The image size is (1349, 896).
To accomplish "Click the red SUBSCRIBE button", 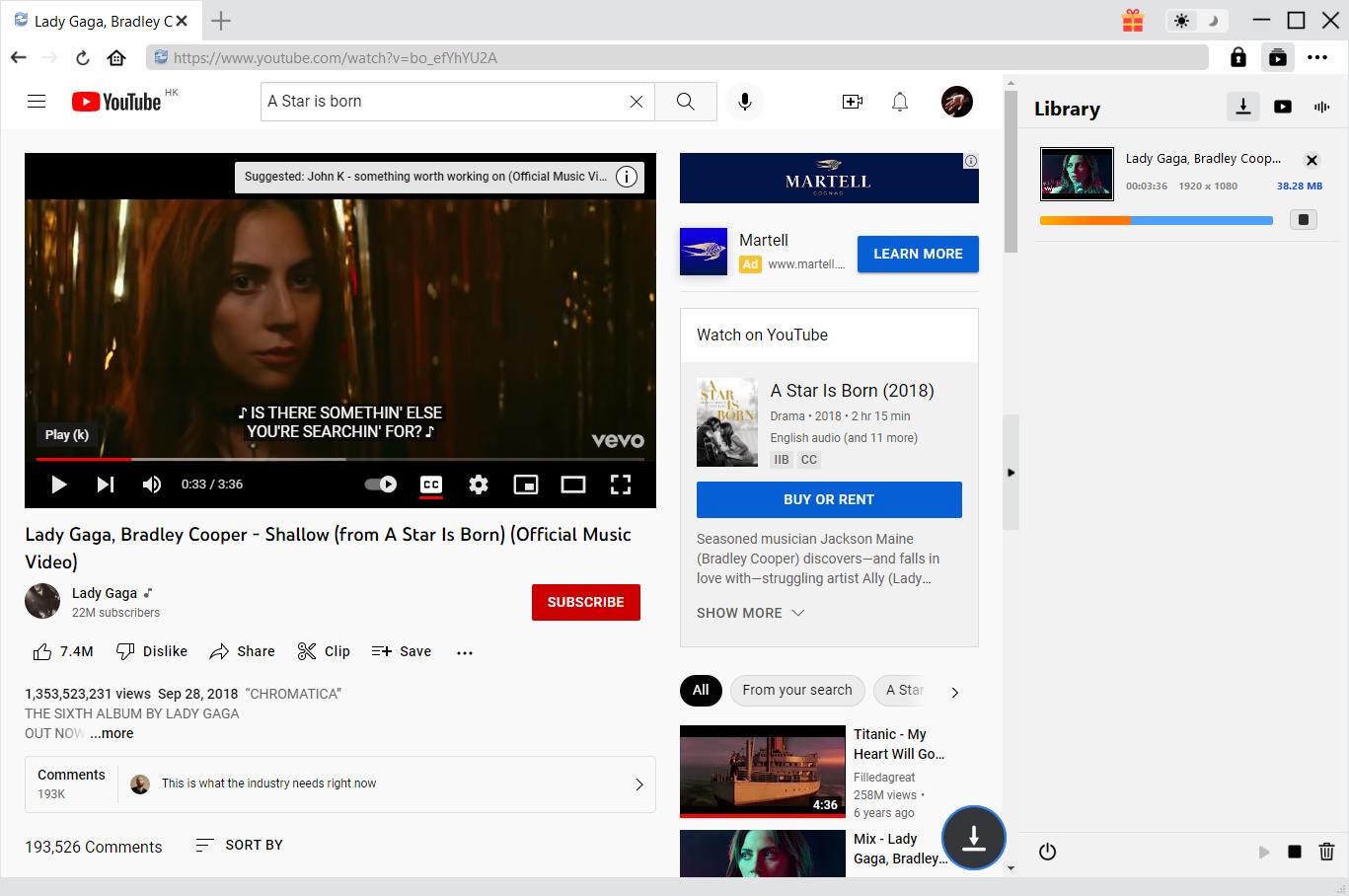I will coord(585,602).
